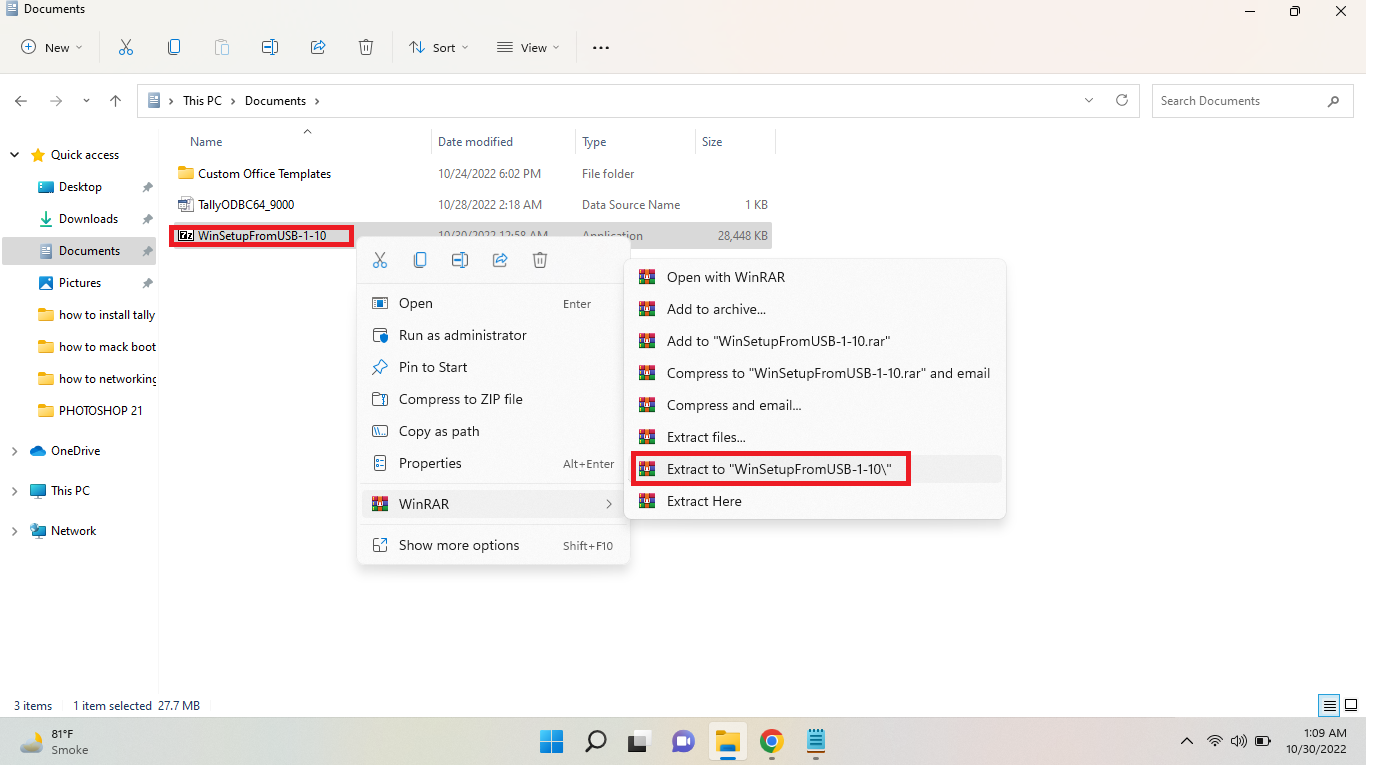Switch to the large thumbnails view icon
Image resolution: width=1376 pixels, height=775 pixels.
click(1351, 706)
